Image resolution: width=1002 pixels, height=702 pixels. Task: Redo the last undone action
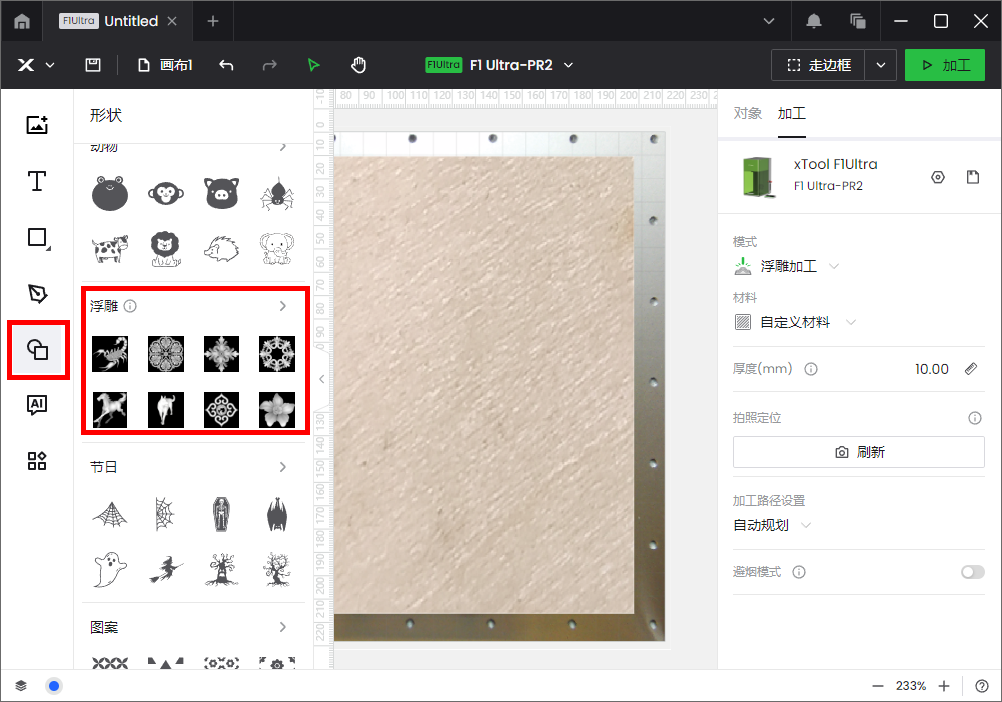(270, 65)
